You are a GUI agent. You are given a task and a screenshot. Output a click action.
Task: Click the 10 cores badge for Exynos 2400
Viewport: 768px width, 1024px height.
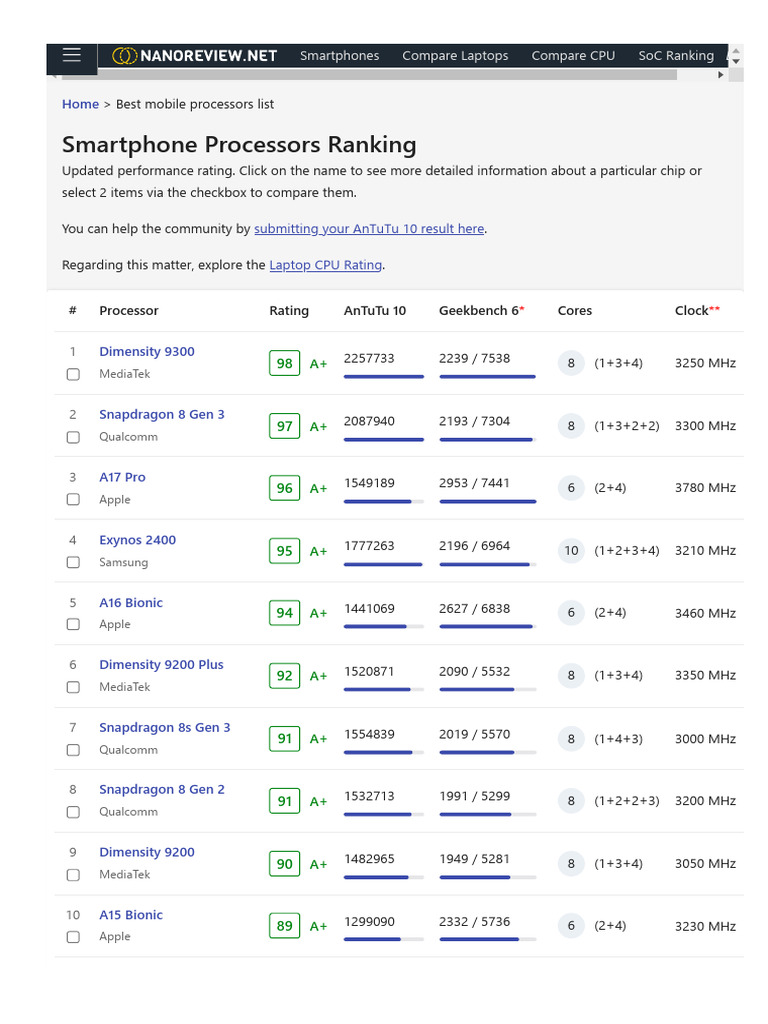[571, 550]
